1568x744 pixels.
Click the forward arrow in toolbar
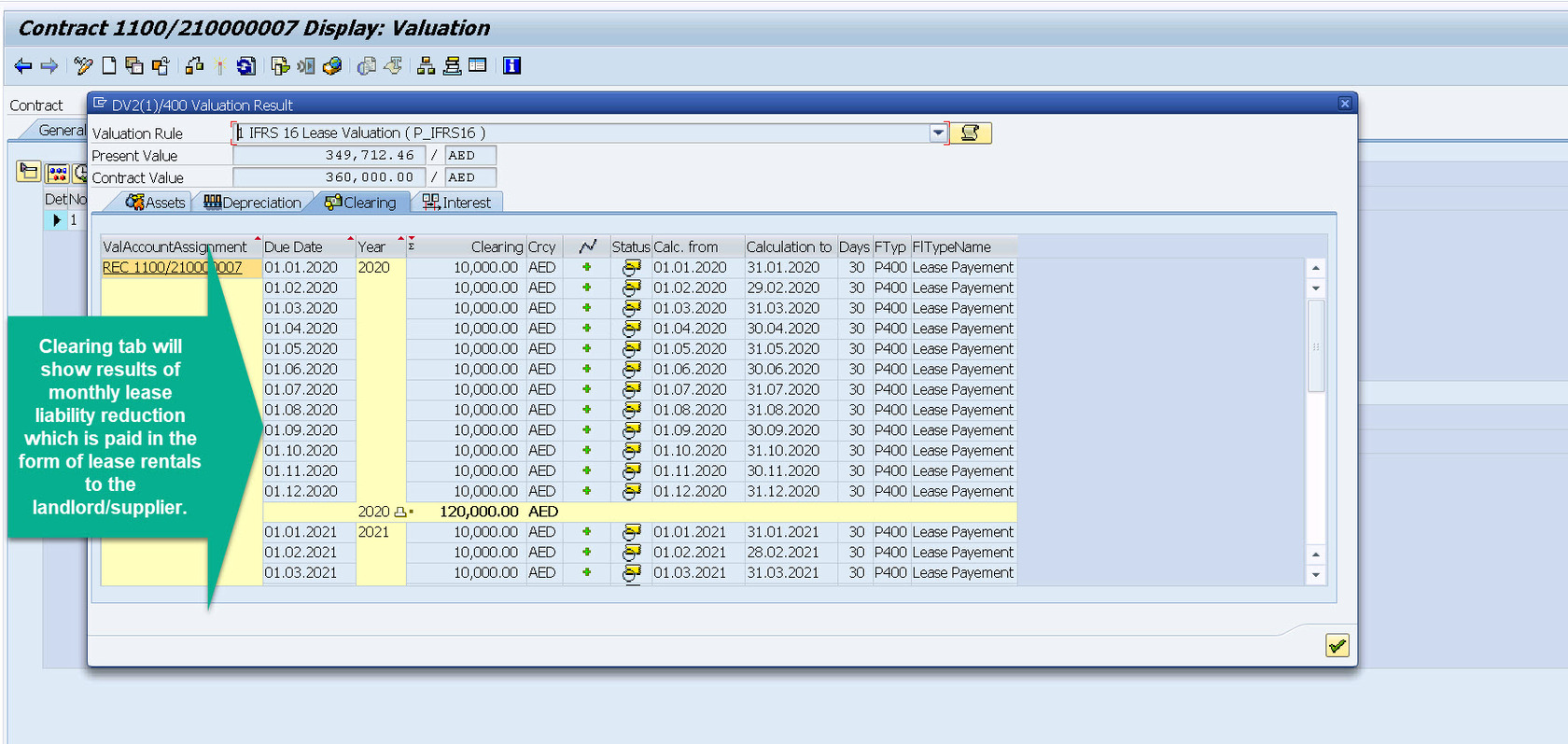pyautogui.click(x=49, y=66)
